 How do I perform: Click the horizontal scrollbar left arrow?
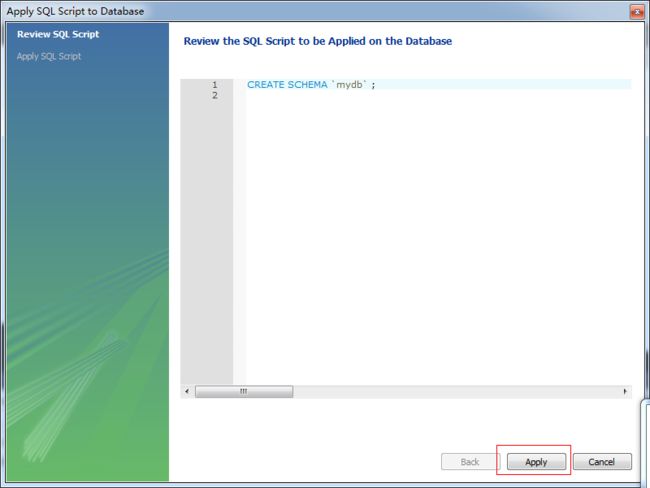pyautogui.click(x=187, y=391)
